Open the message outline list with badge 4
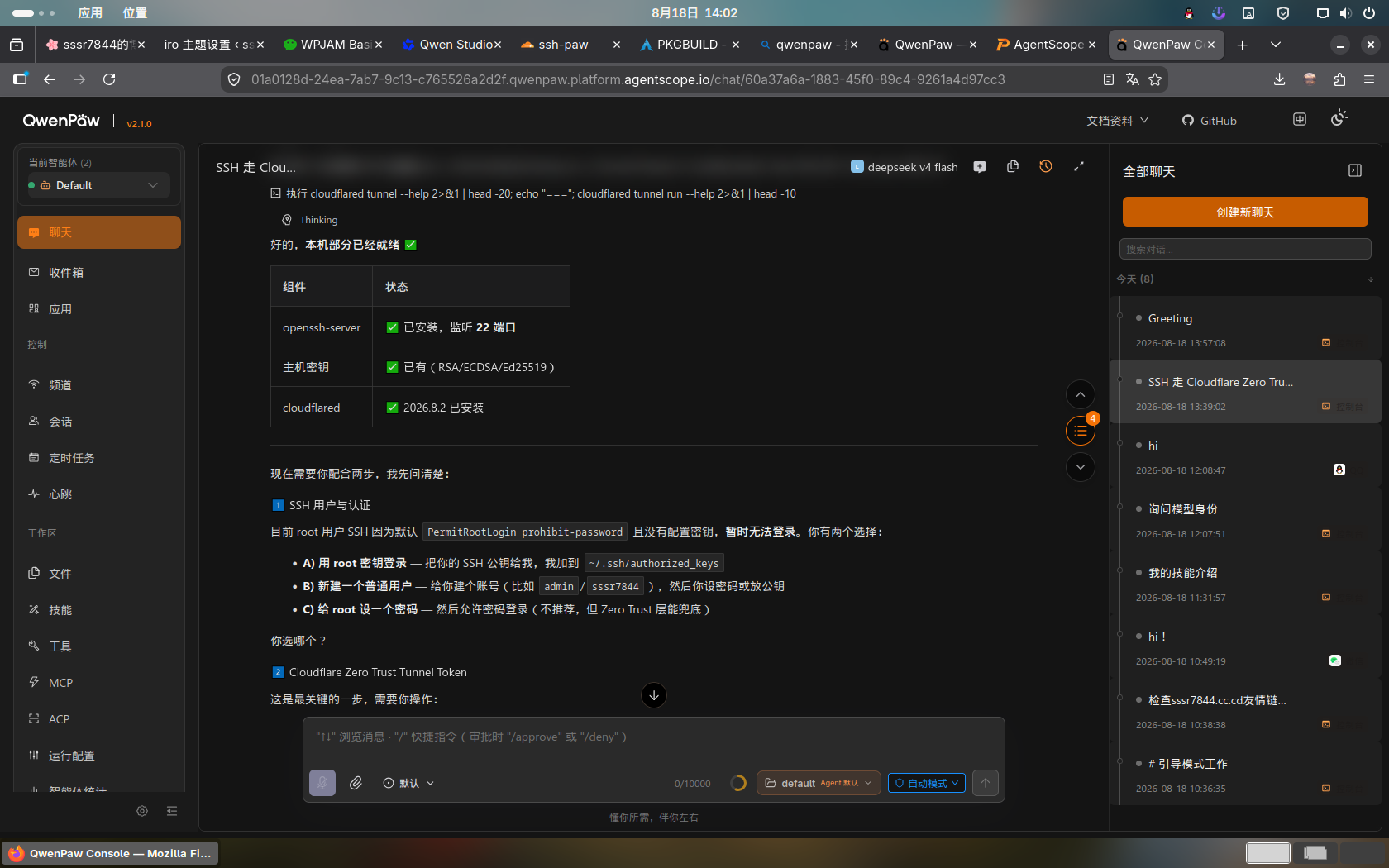Viewport: 1389px width, 868px height. point(1081,431)
